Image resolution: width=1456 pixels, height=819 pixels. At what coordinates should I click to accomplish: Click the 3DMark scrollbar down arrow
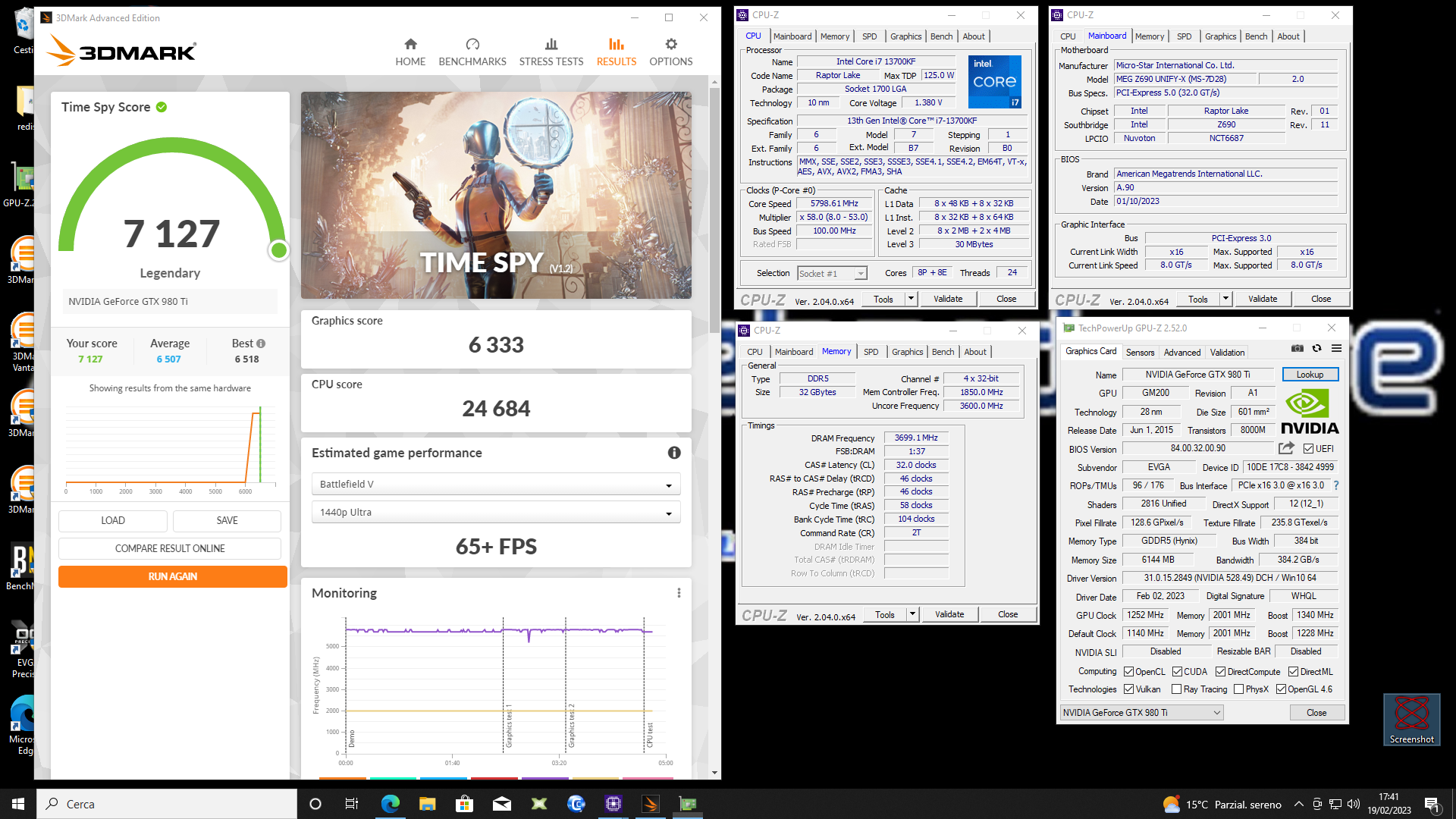click(x=714, y=773)
